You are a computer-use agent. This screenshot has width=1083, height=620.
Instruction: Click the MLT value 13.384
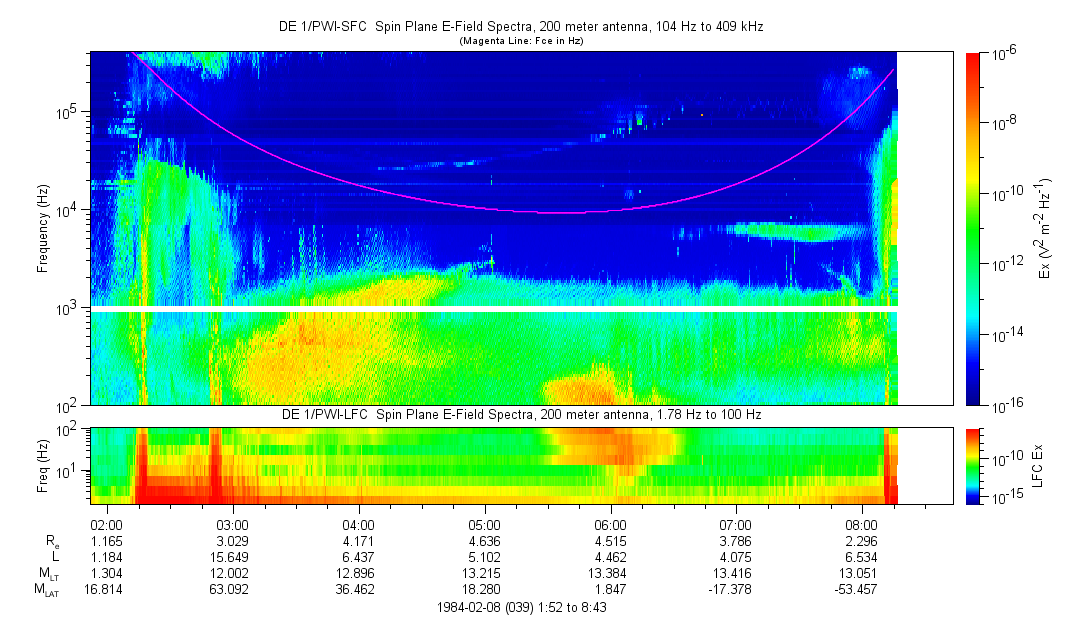pos(607,573)
